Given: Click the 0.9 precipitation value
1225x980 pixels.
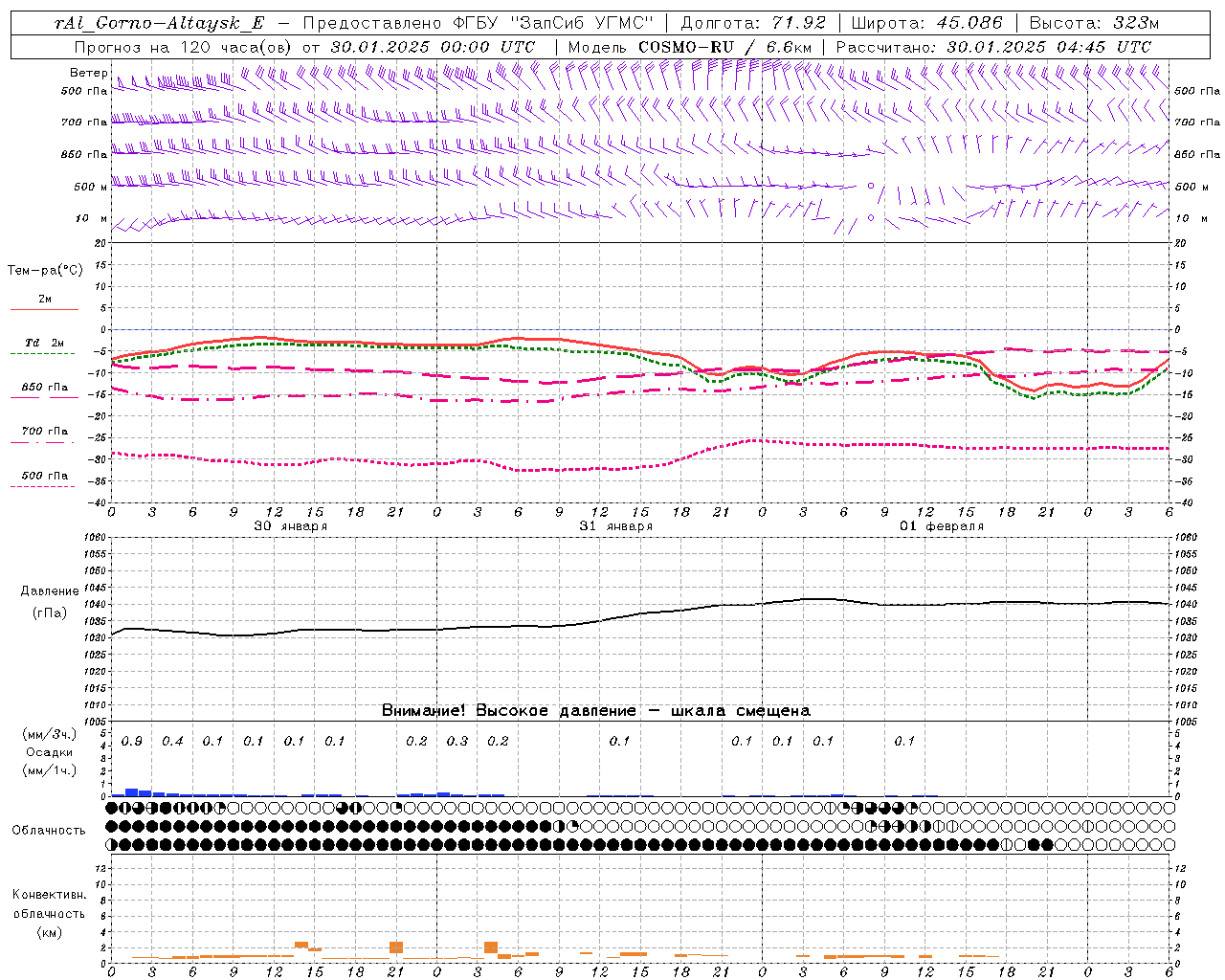Looking at the screenshot, I should tap(132, 741).
